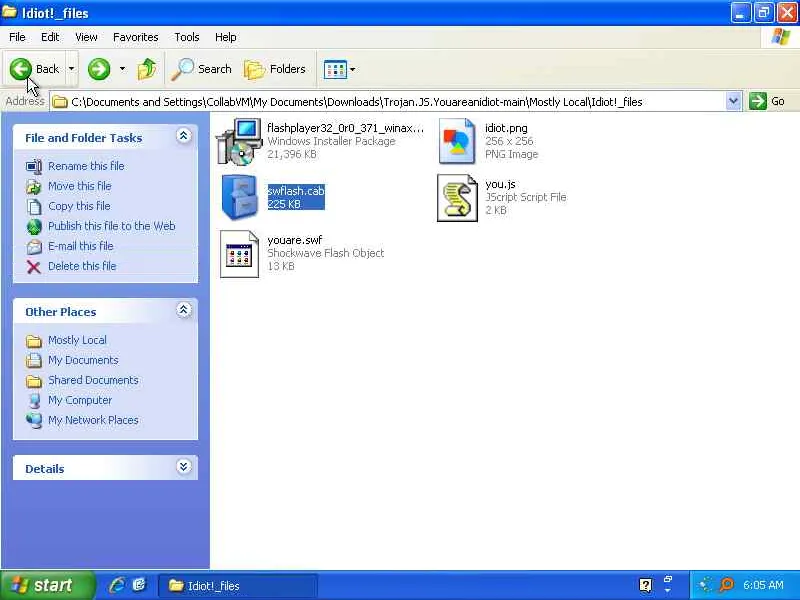
Task: Expand the Address bar dropdown list
Action: pyautogui.click(x=733, y=101)
